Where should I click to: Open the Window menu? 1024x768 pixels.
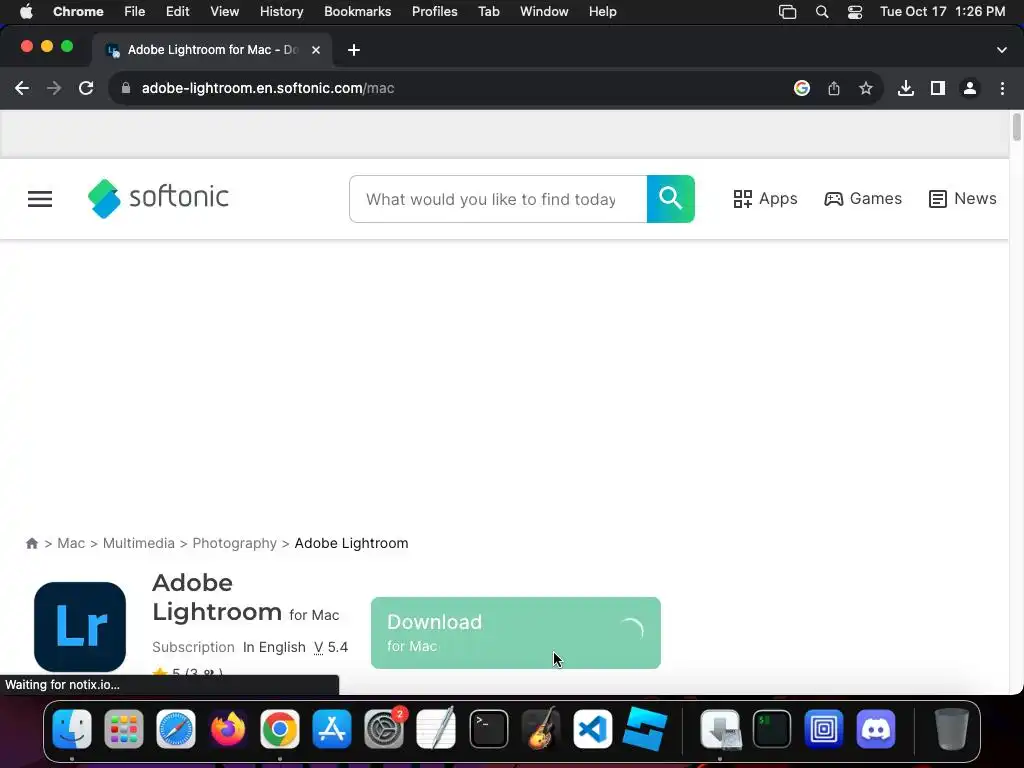544,12
